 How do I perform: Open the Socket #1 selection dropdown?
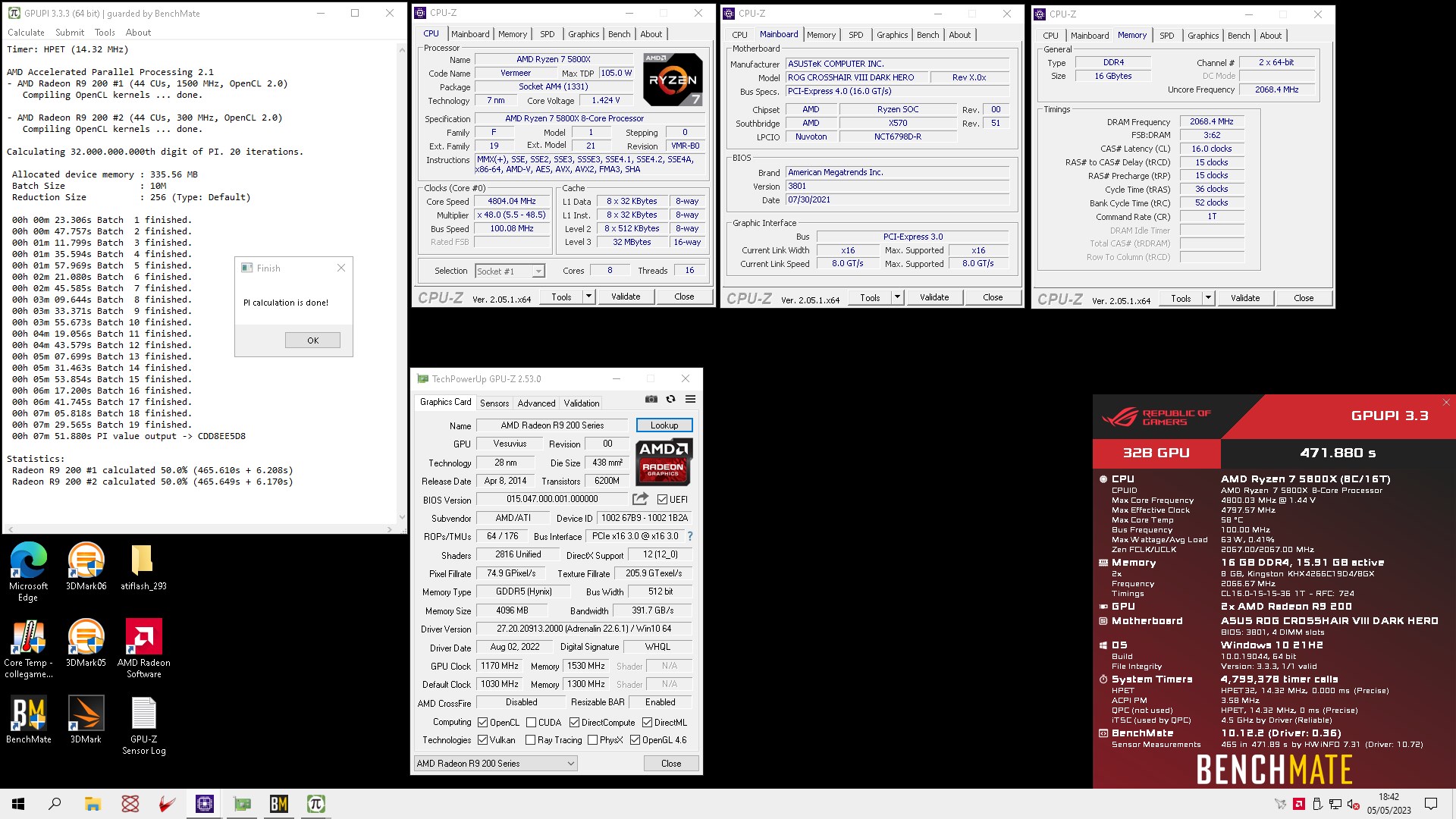point(510,271)
